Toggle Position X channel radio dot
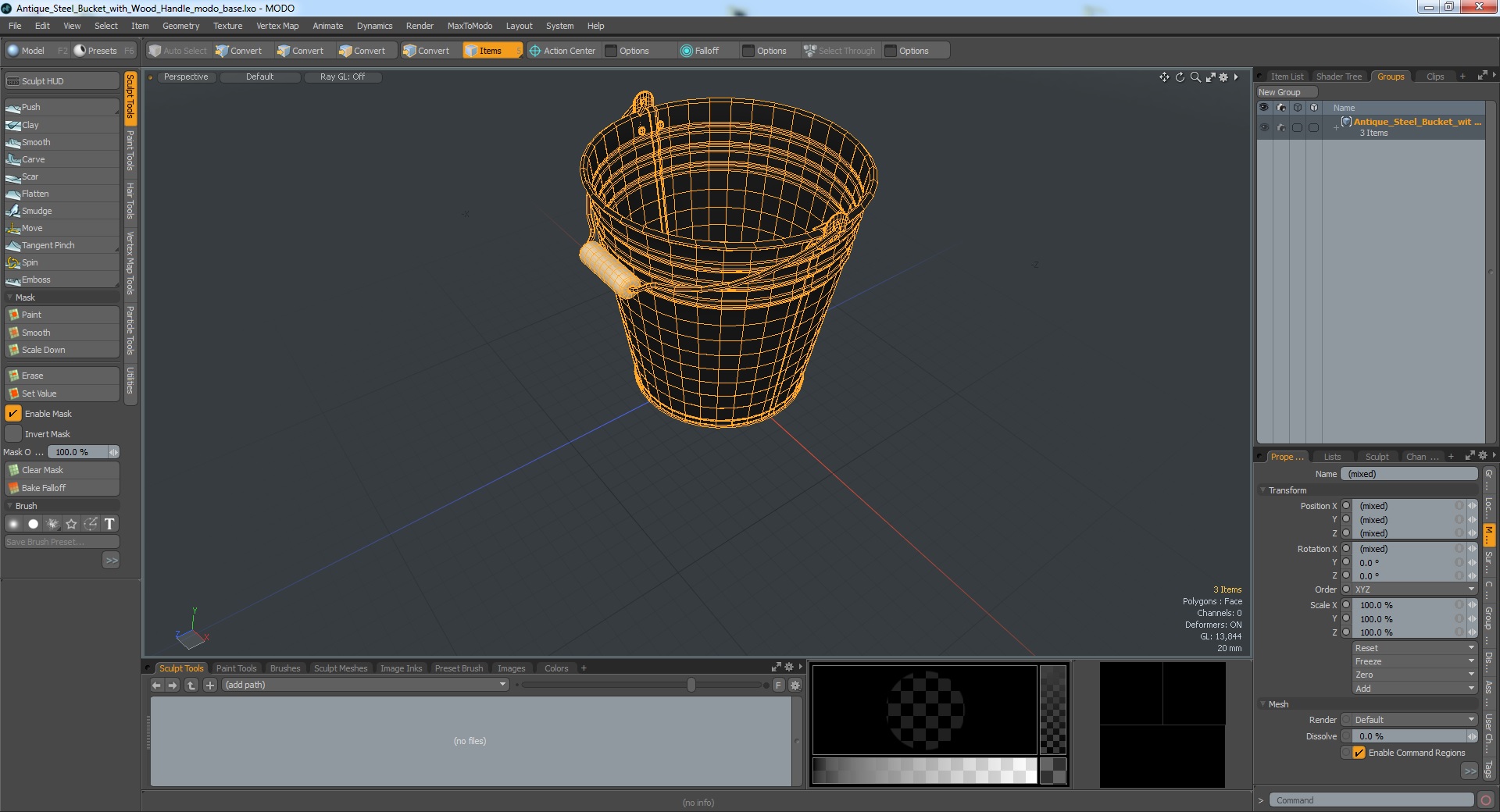Viewport: 1500px width, 812px height. click(1346, 506)
